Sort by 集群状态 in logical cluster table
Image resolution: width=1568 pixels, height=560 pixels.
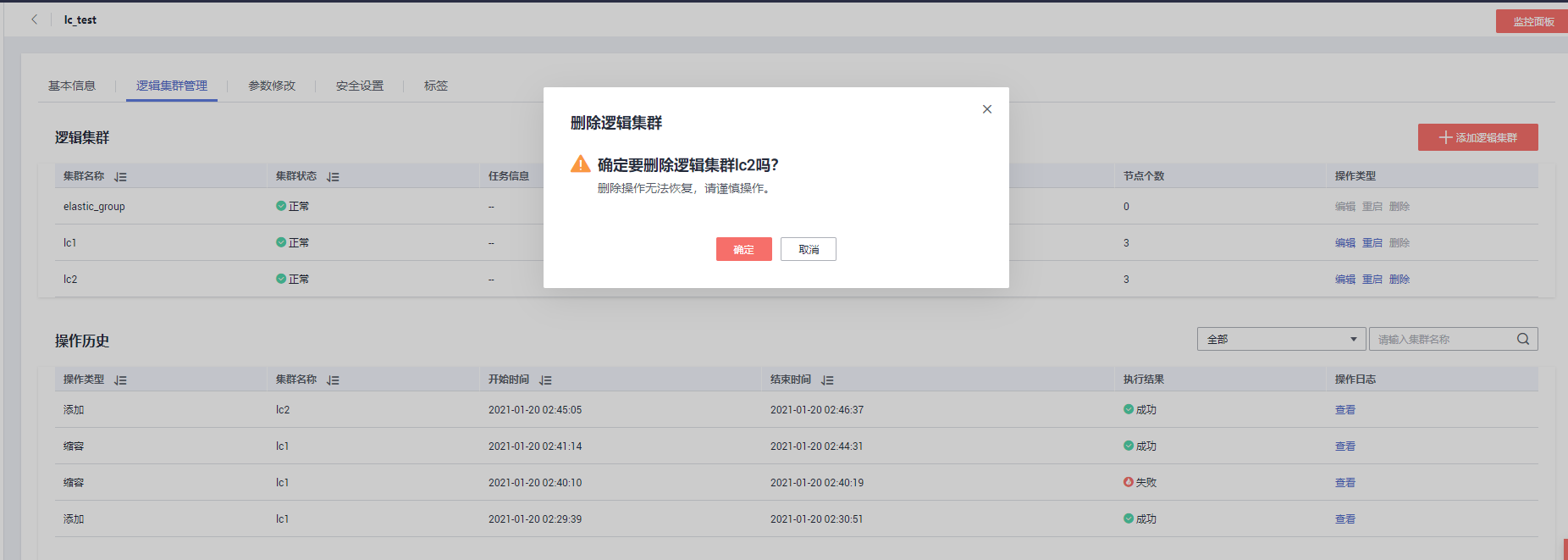point(333,177)
